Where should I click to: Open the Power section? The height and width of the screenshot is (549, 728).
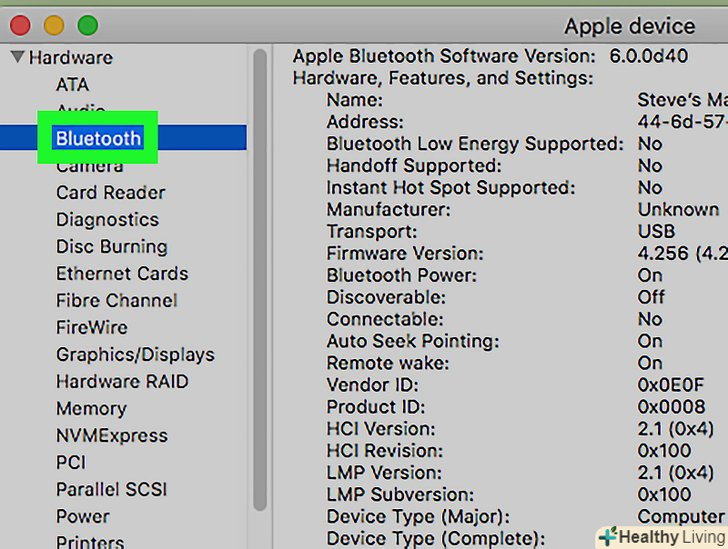(x=83, y=516)
